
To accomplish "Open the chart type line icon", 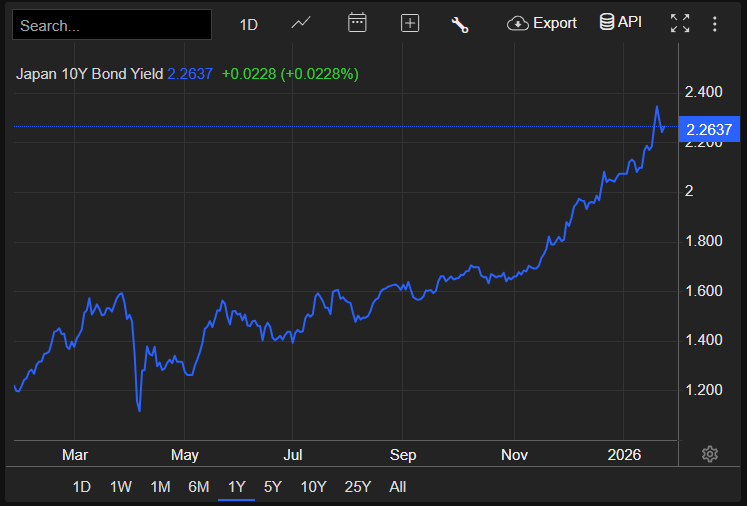I will point(301,24).
